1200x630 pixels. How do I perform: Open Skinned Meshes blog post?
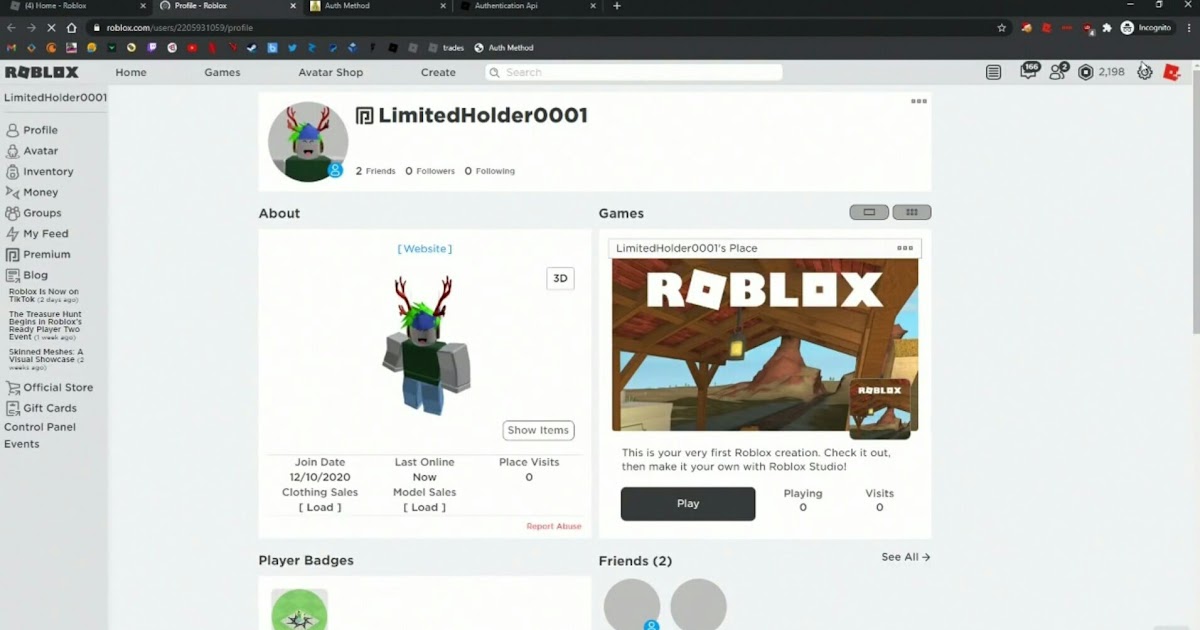pyautogui.click(x=46, y=359)
